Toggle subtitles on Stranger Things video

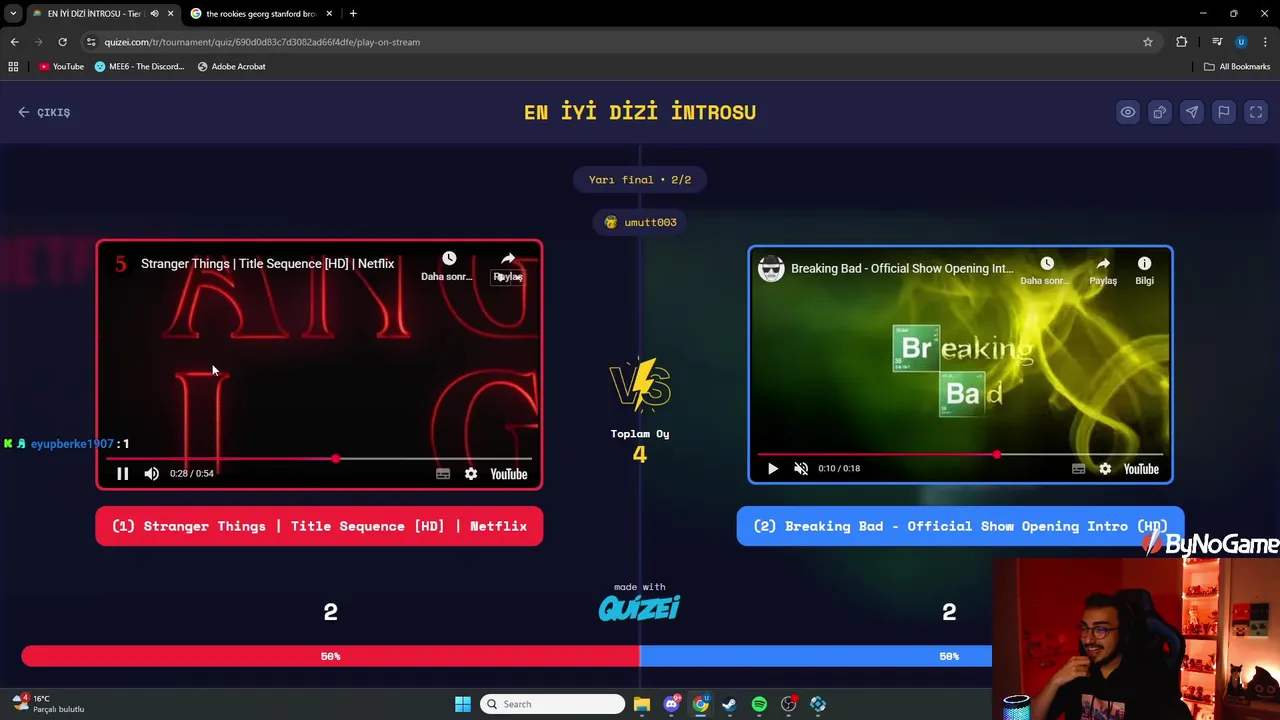443,474
